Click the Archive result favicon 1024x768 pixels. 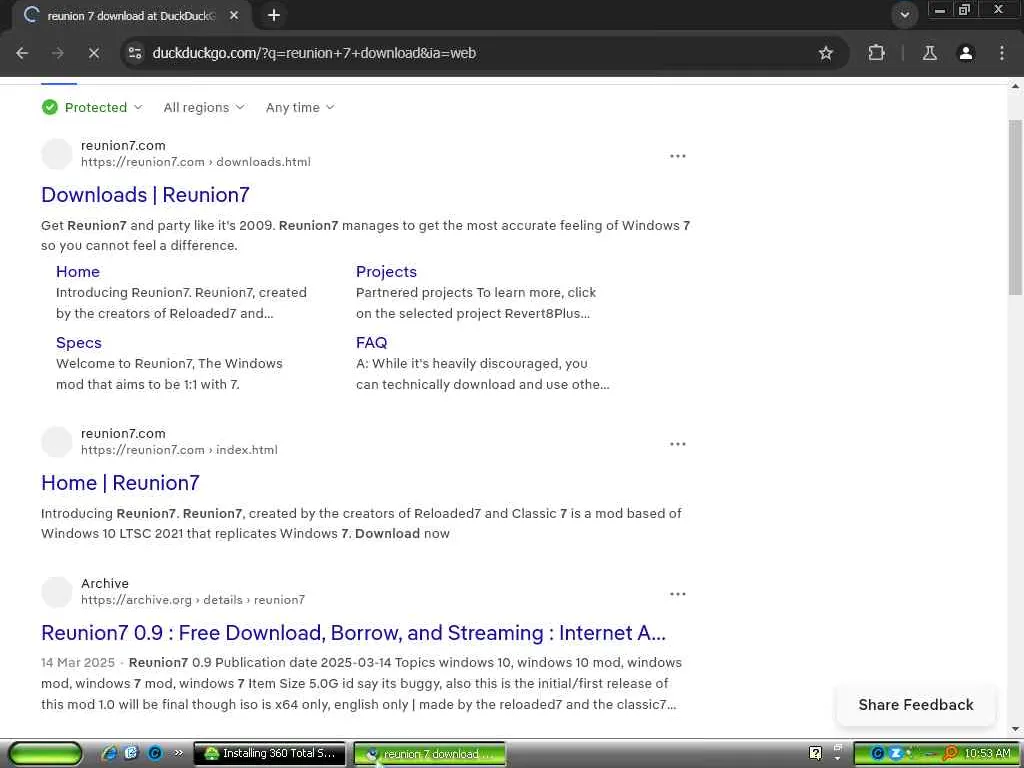(x=57, y=592)
